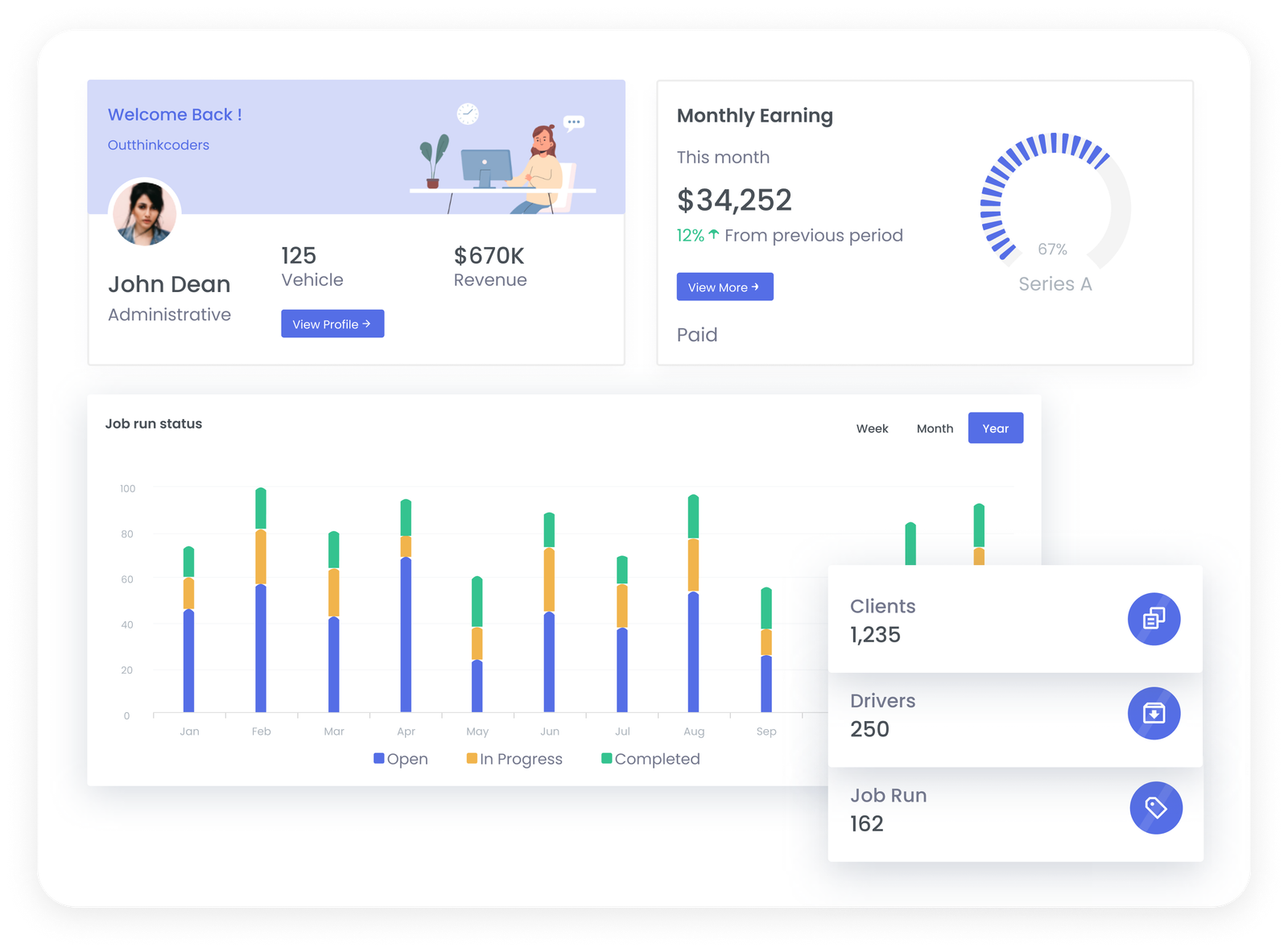Click the 67% radial gauge
The width and height of the screenshot is (1288, 952).
[x=1055, y=201]
